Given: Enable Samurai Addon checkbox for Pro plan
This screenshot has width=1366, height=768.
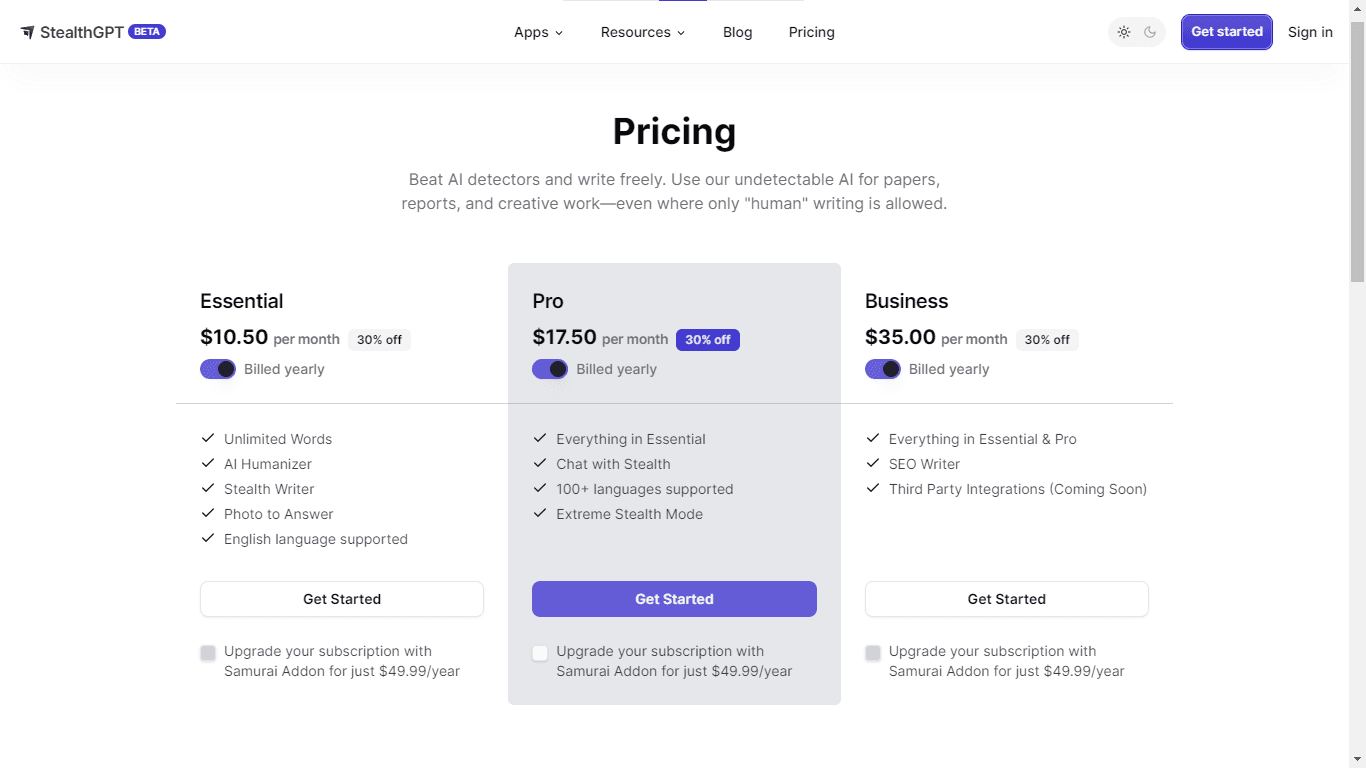Looking at the screenshot, I should pos(540,653).
